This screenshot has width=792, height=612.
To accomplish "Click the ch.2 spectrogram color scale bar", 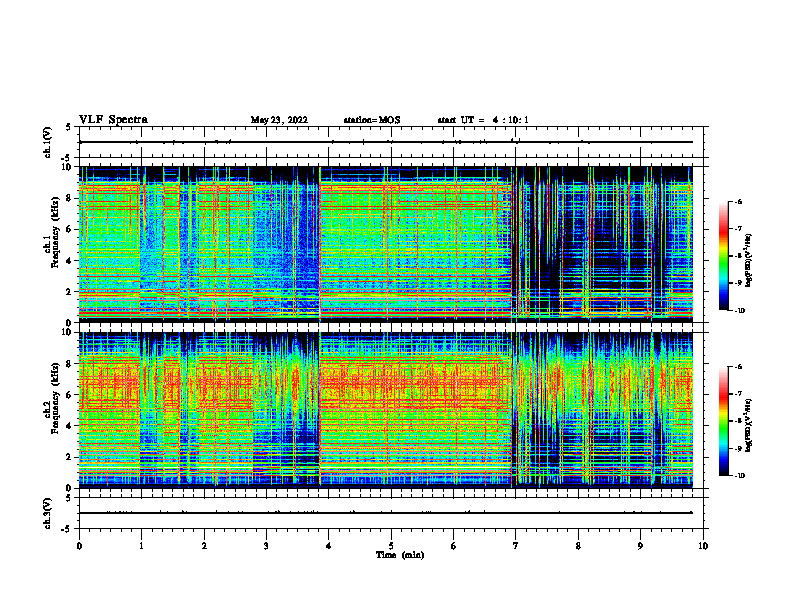I will point(724,421).
